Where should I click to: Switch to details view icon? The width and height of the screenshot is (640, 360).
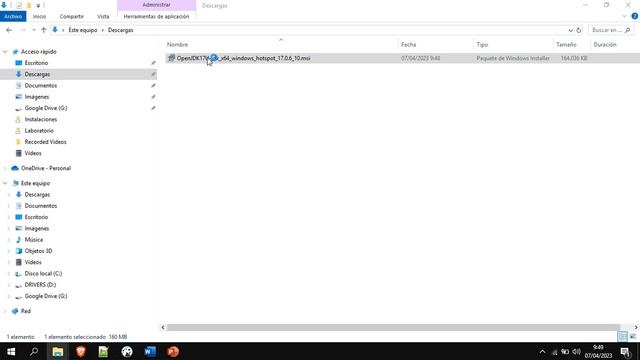click(622, 337)
